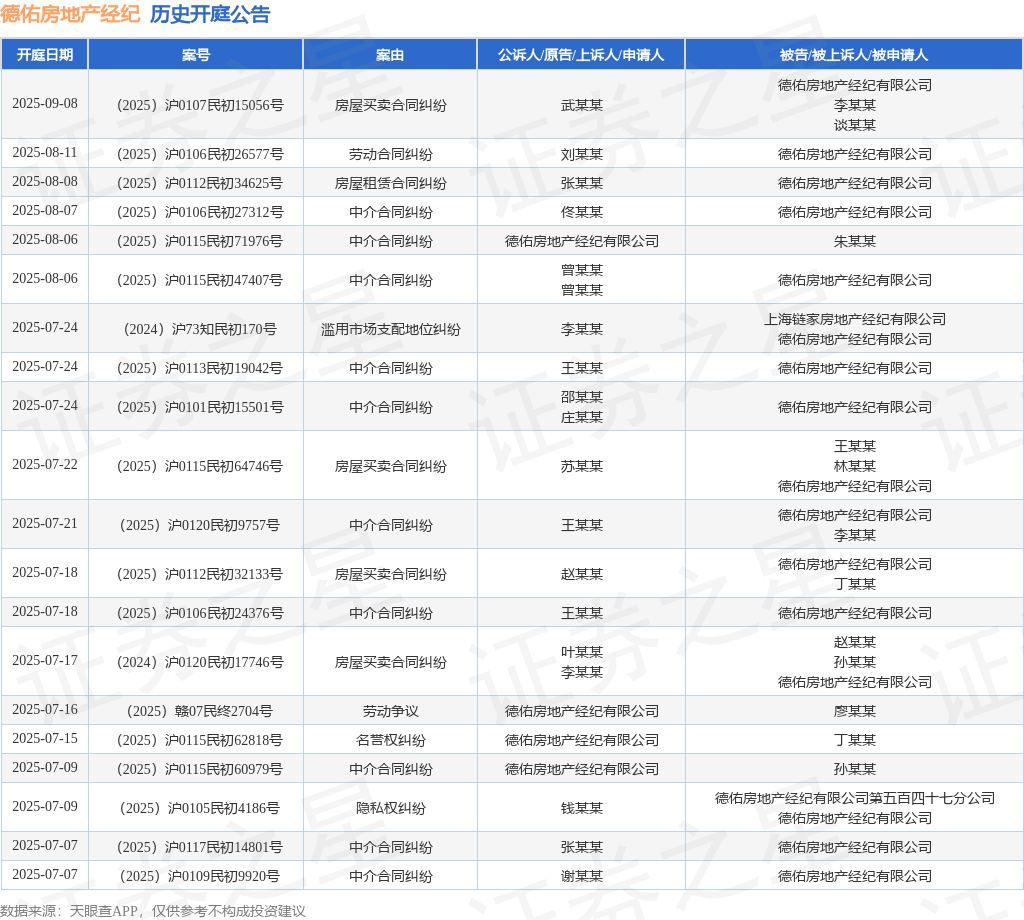Click the 案号 column header
The image size is (1024, 920).
[x=195, y=55]
